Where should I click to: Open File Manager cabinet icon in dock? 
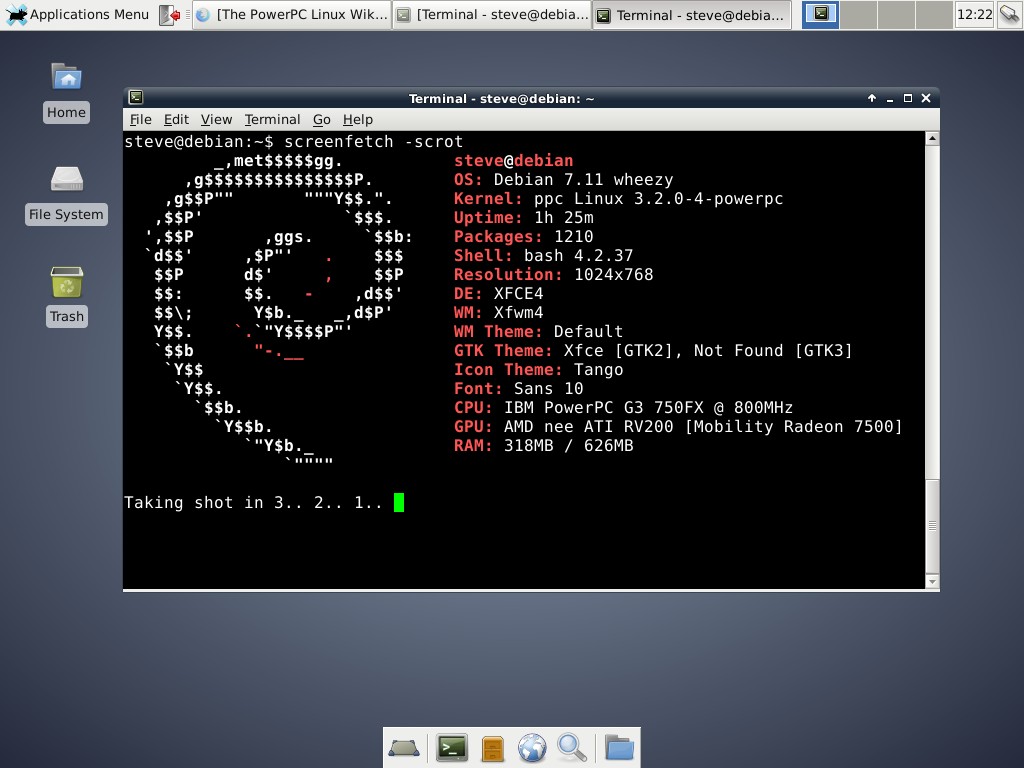coord(492,748)
